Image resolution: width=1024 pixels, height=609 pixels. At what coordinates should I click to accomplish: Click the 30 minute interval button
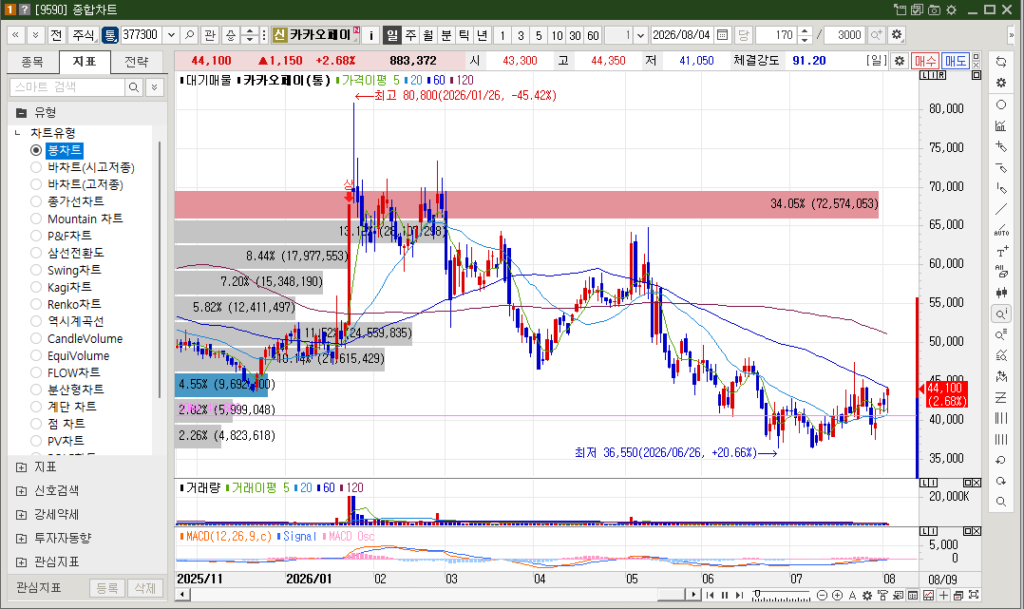[575, 35]
